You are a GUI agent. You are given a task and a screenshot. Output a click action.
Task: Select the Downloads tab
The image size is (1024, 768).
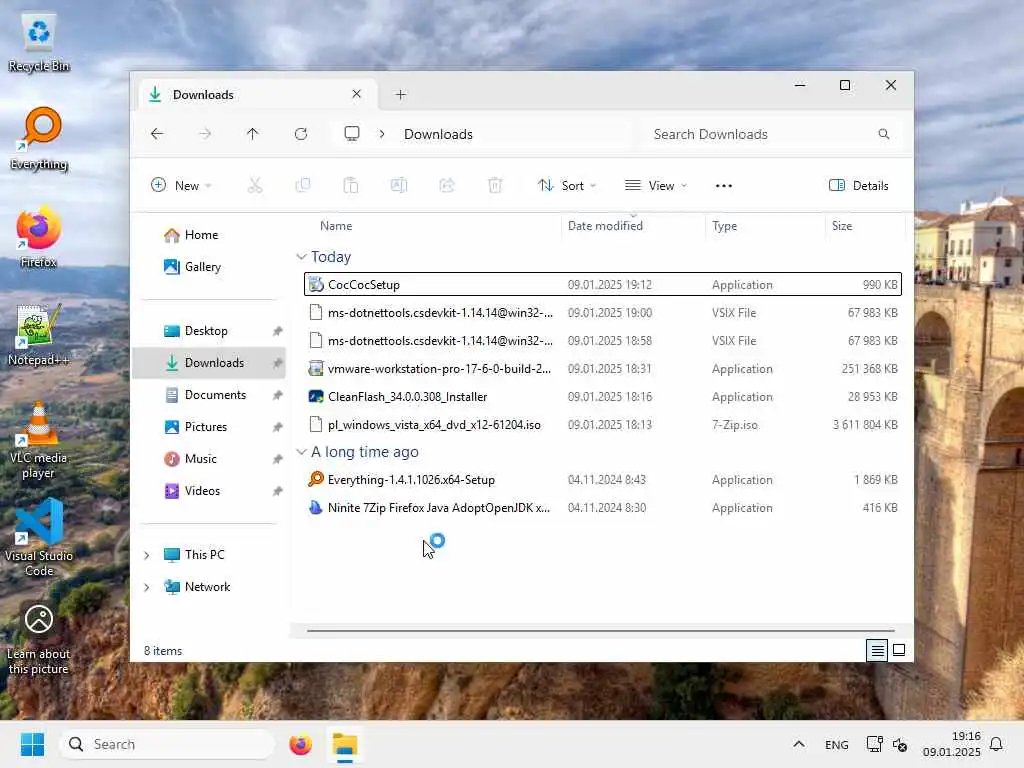click(258, 95)
